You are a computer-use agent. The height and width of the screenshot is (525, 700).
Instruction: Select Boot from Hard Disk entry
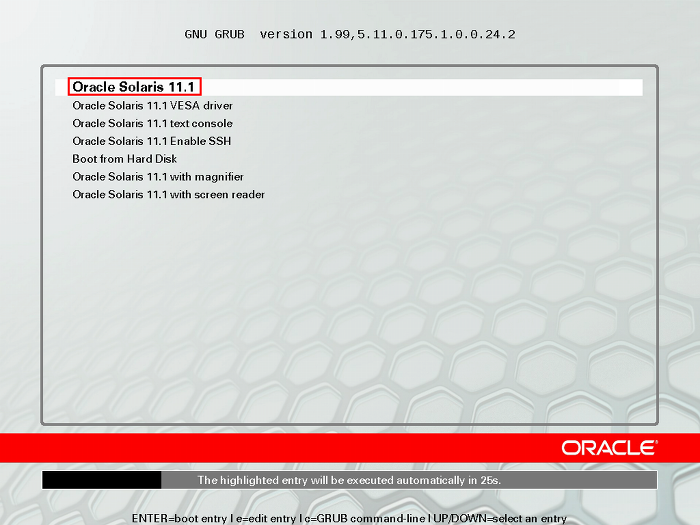tap(125, 159)
